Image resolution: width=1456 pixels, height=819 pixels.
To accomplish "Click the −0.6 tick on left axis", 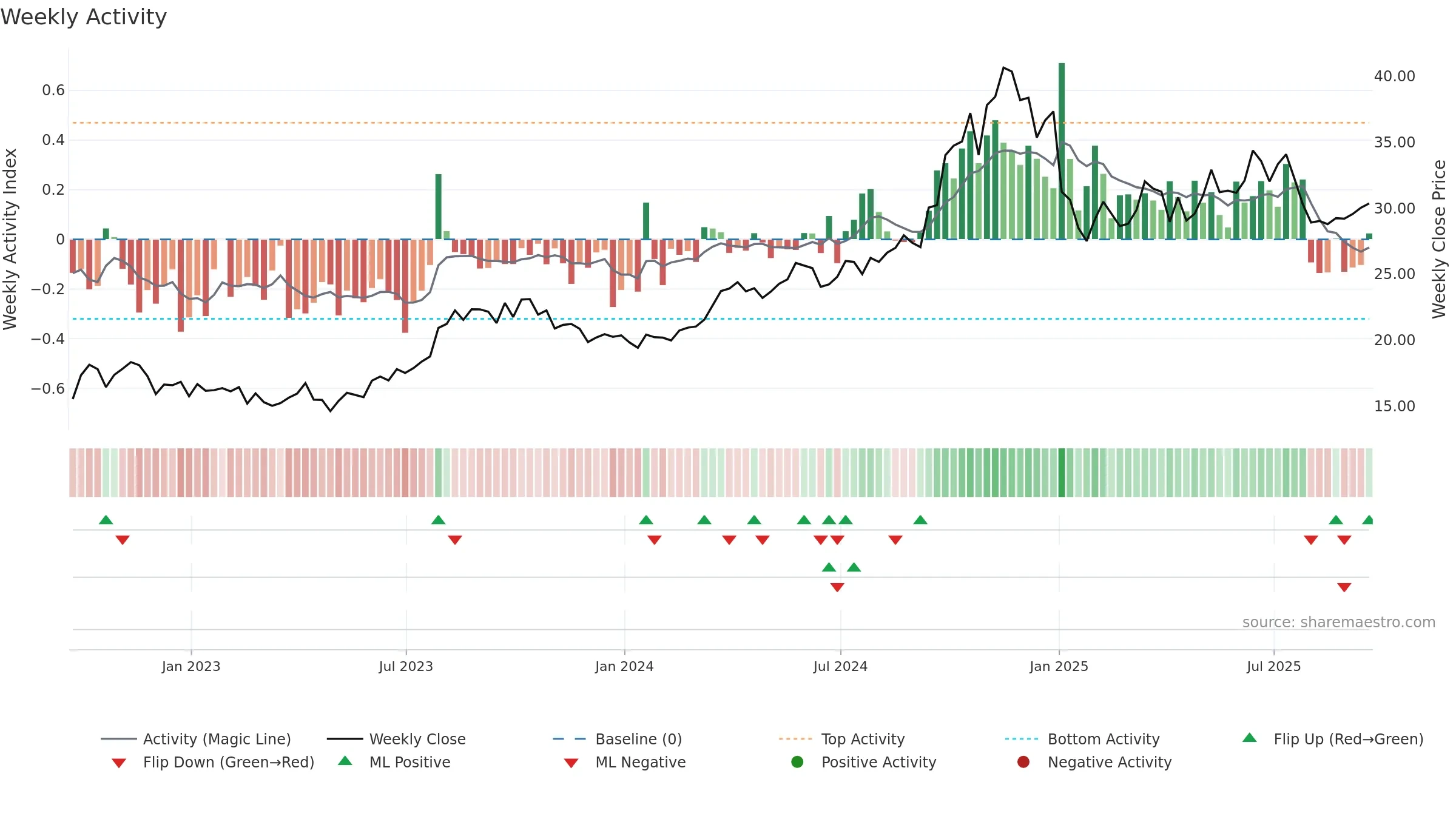I will [48, 388].
